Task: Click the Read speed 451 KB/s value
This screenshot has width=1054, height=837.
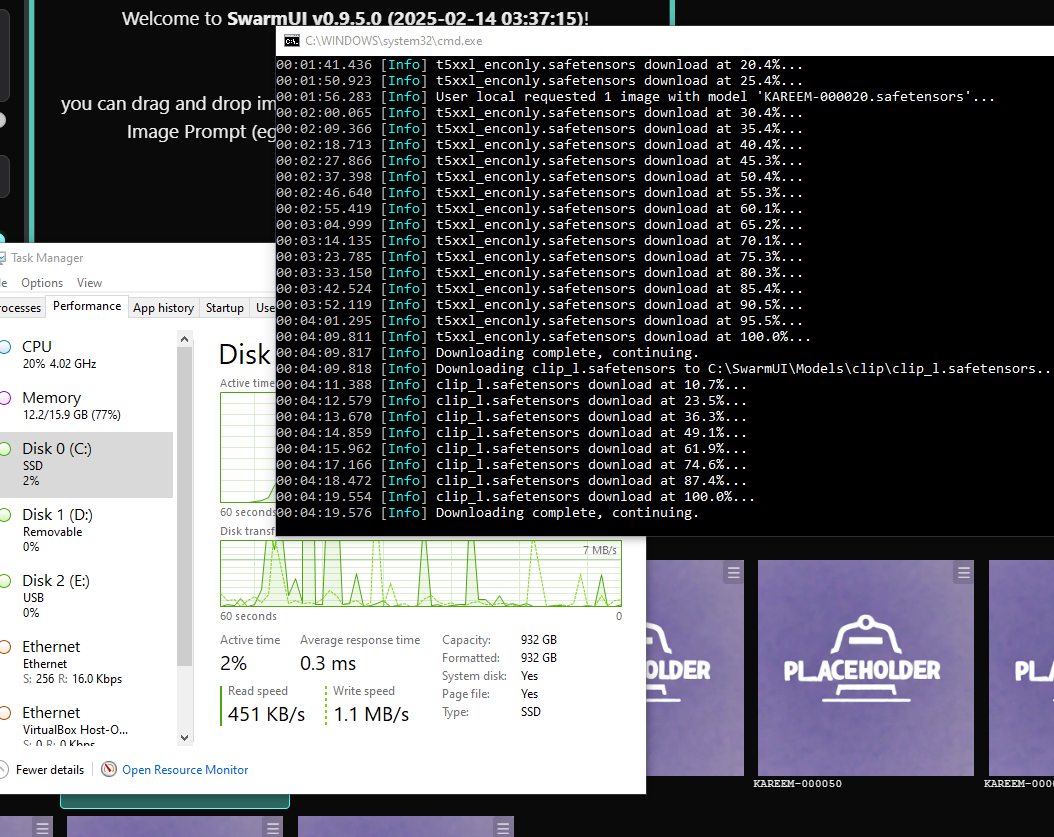Action: click(266, 714)
